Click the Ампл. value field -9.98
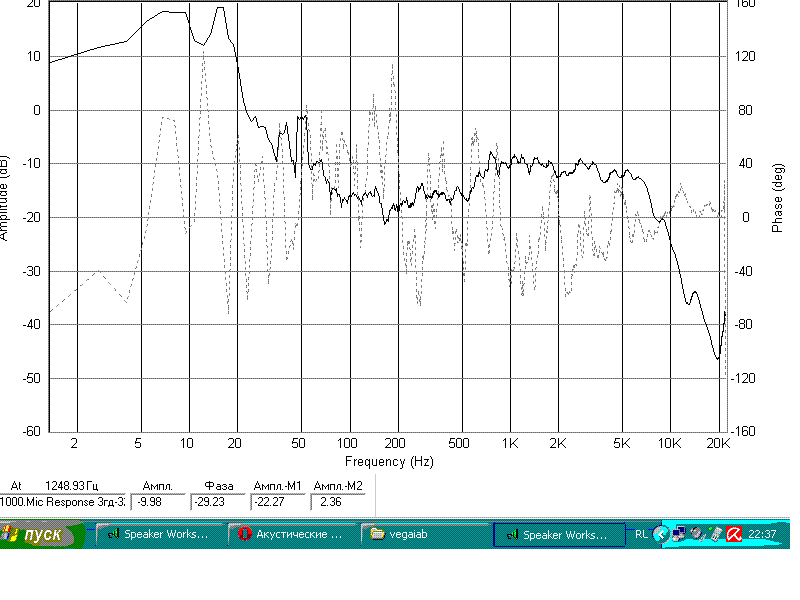The width and height of the screenshot is (800, 600). (x=158, y=502)
